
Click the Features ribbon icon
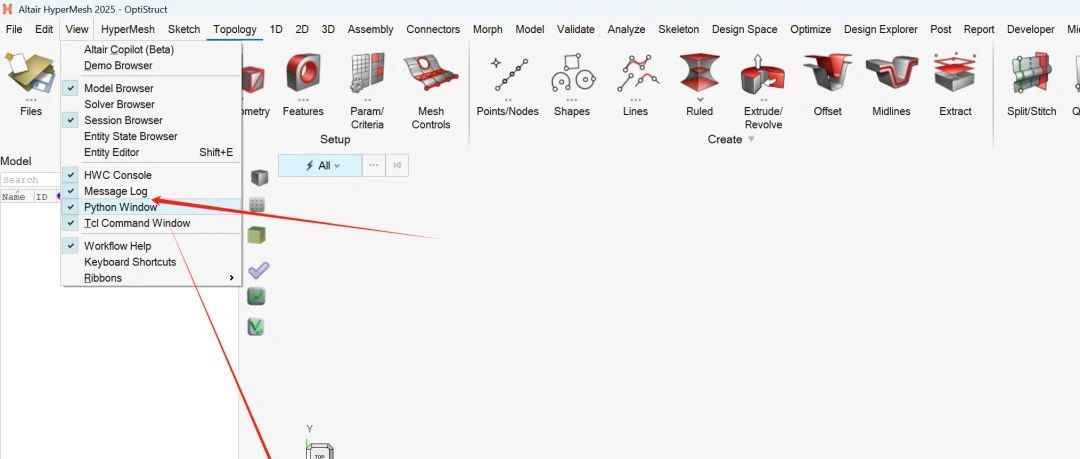(x=303, y=74)
